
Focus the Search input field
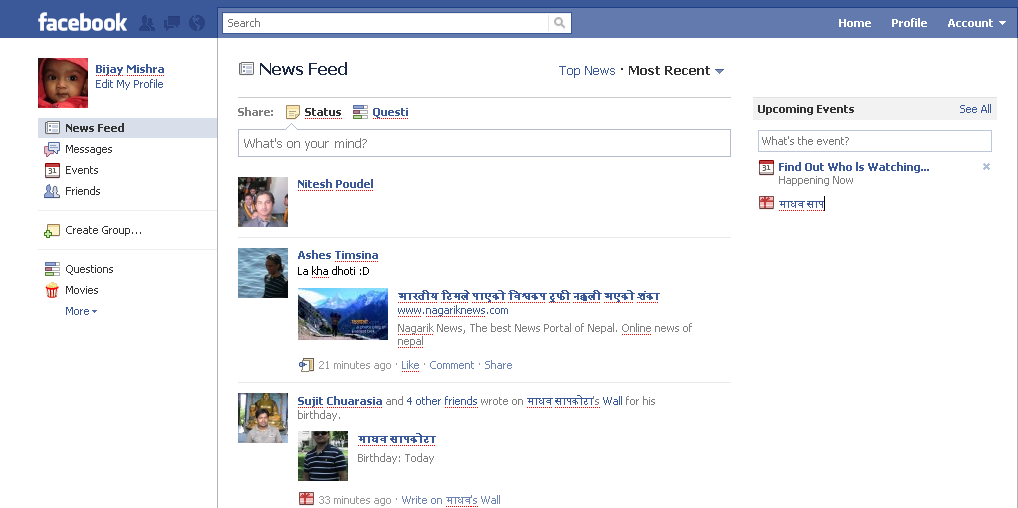pyautogui.click(x=386, y=23)
